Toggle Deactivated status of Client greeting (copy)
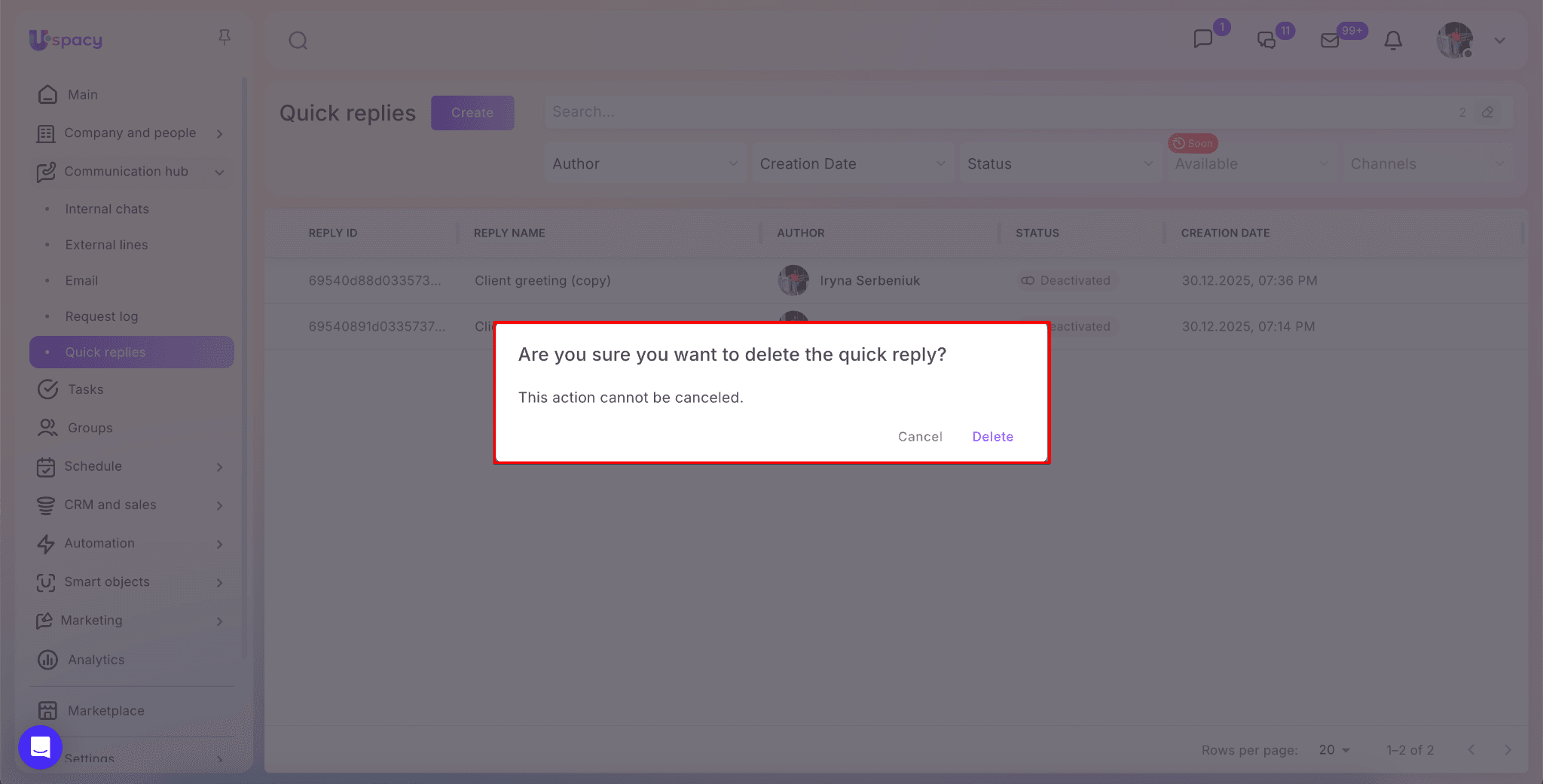 [1067, 281]
